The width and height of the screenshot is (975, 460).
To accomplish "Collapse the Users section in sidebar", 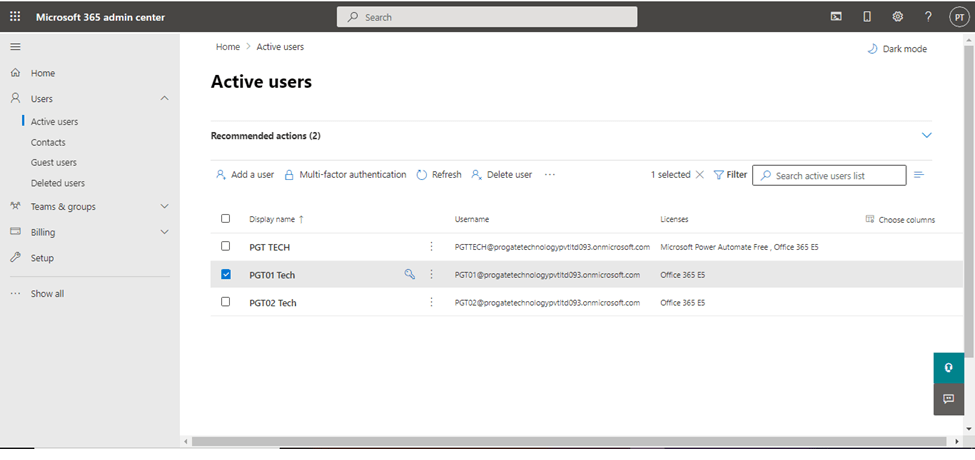I will coord(165,98).
